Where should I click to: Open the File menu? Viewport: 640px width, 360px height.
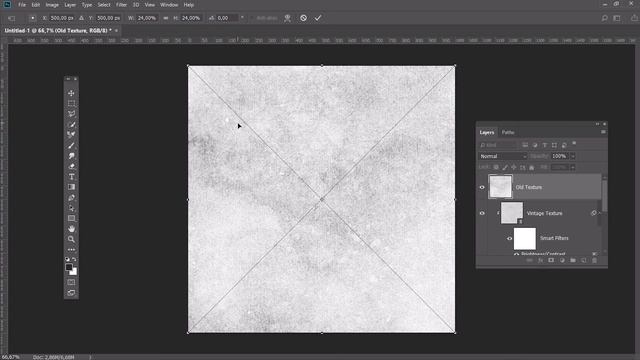pyautogui.click(x=22, y=5)
